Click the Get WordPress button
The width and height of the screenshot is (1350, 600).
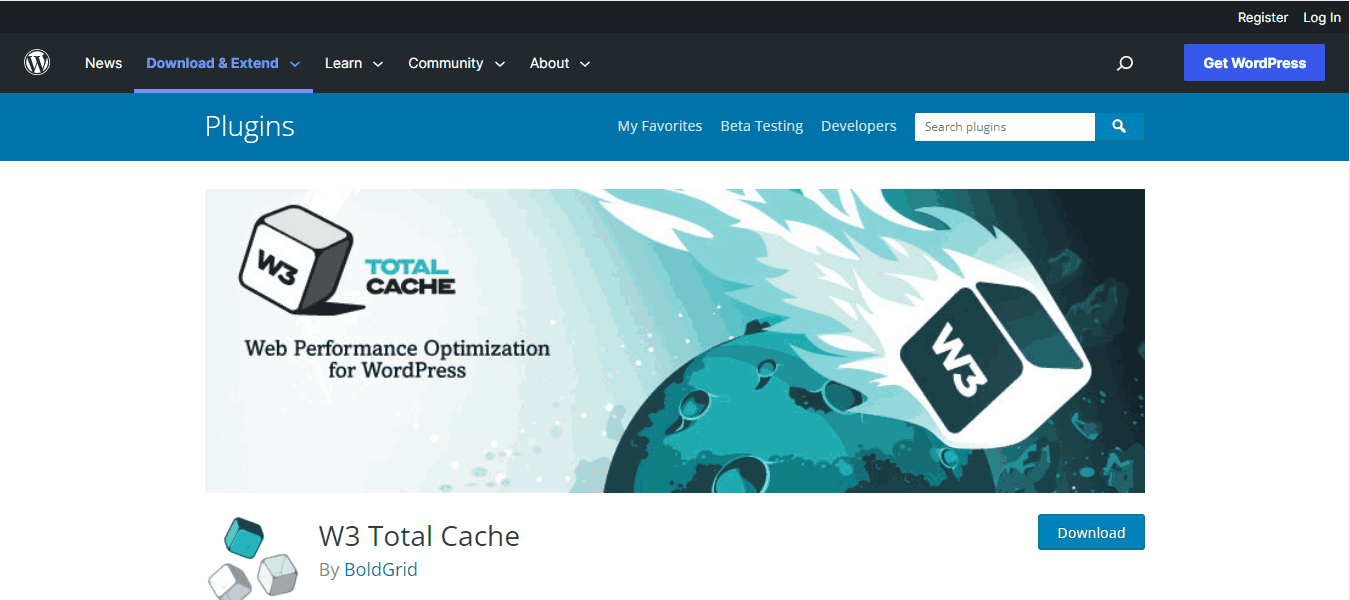pyautogui.click(x=1253, y=62)
